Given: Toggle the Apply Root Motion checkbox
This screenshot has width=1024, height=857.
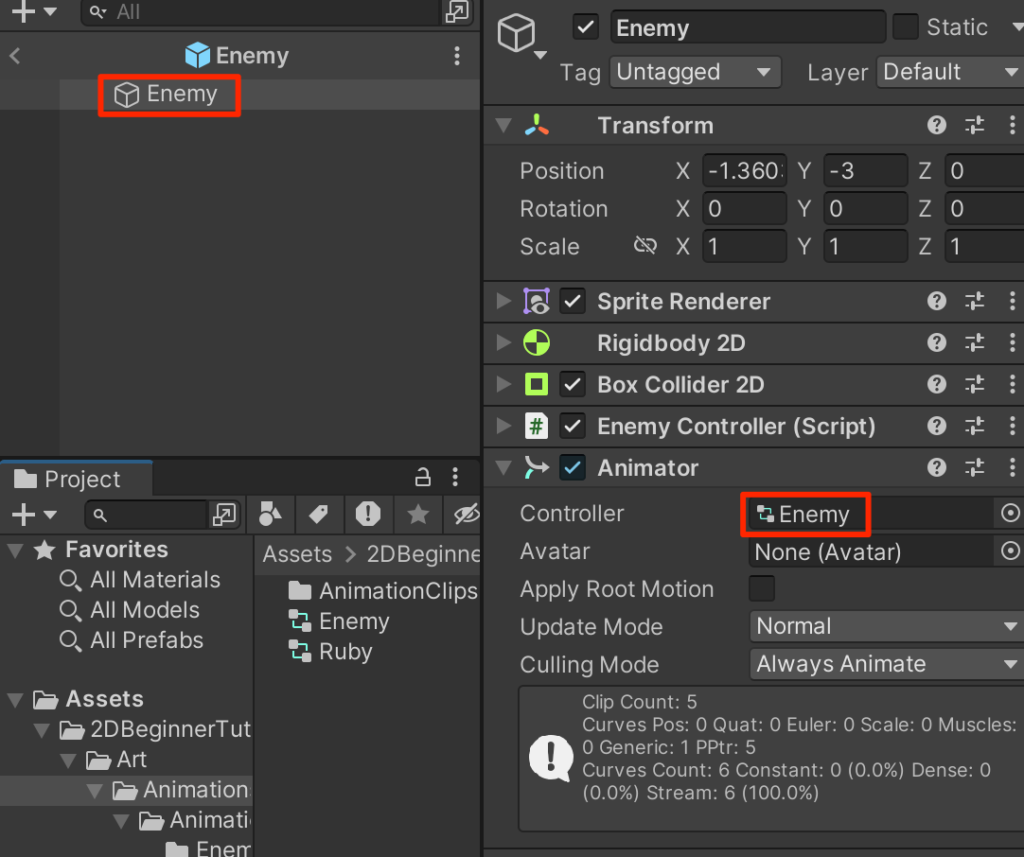Looking at the screenshot, I should coord(761,589).
